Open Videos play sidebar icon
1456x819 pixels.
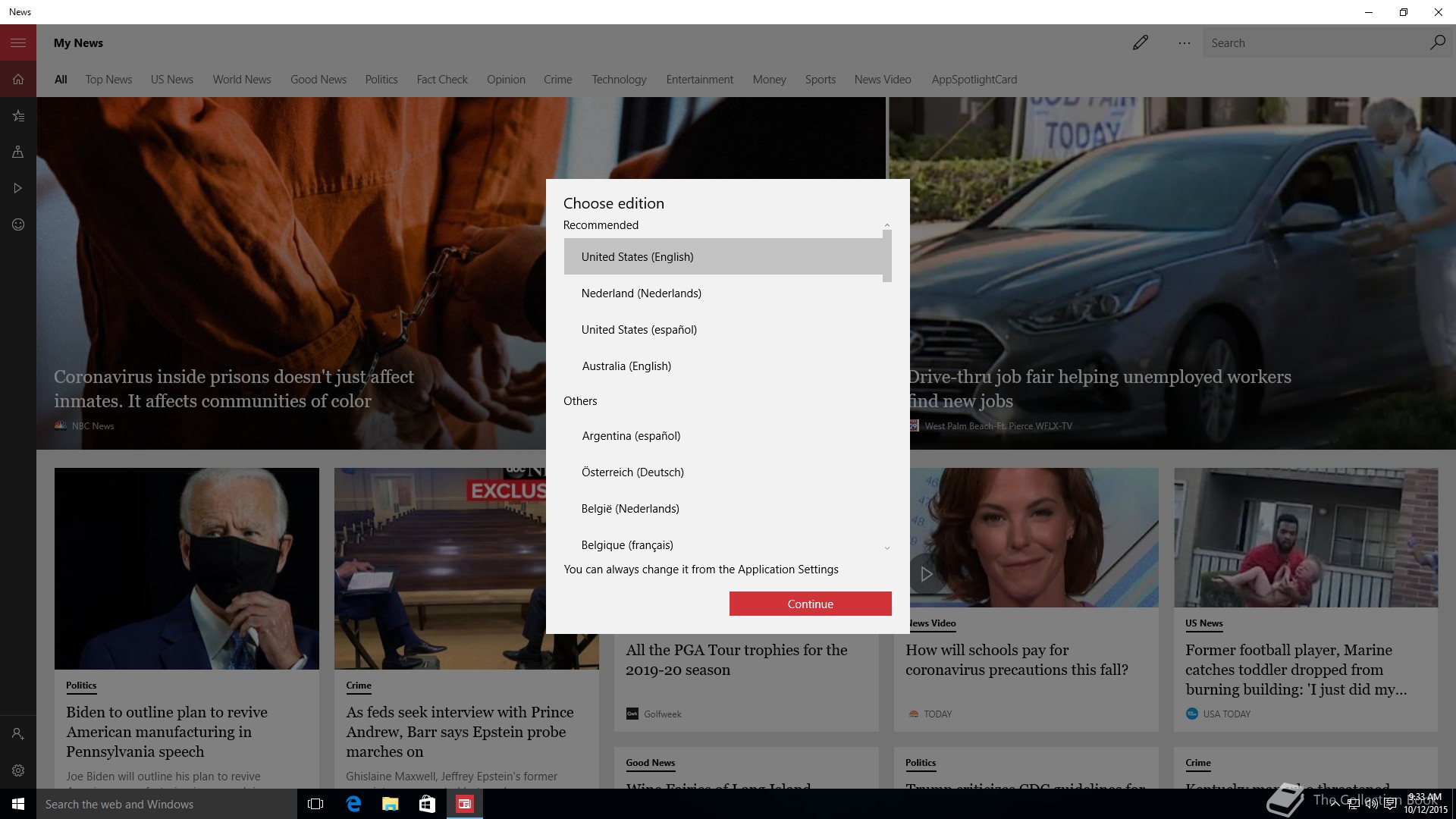18,188
